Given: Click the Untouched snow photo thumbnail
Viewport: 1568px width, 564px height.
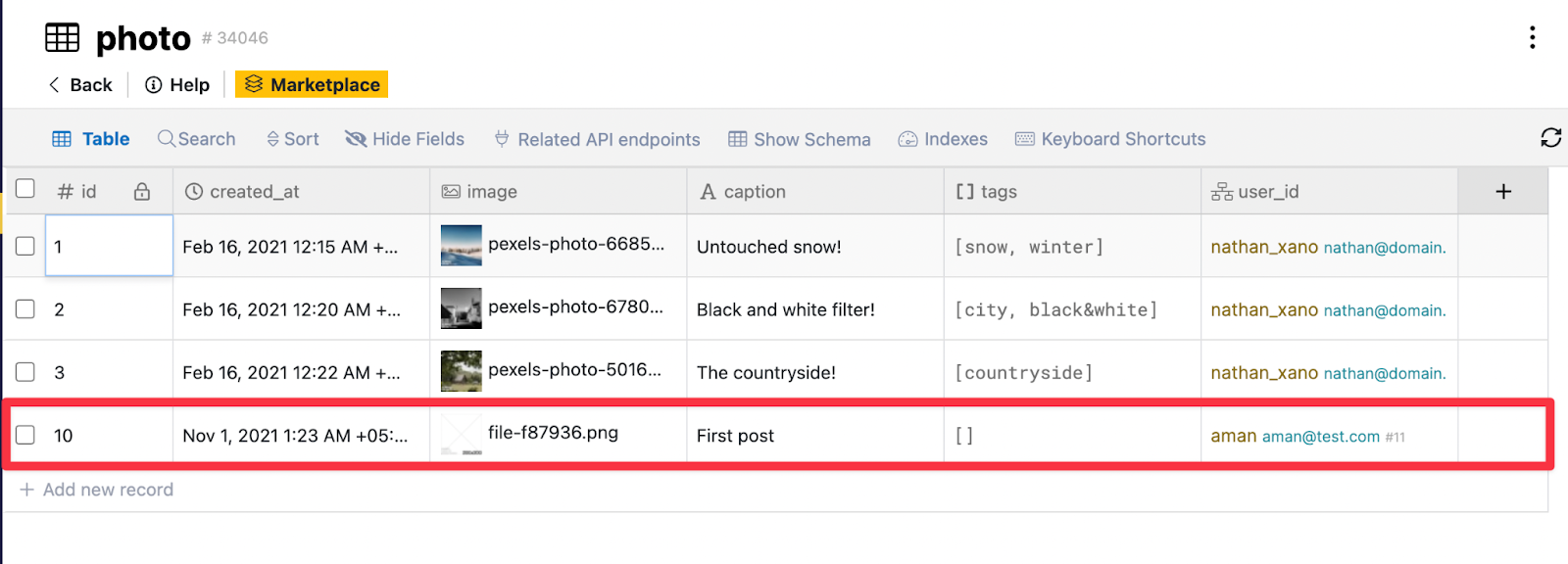Looking at the screenshot, I should click(461, 246).
